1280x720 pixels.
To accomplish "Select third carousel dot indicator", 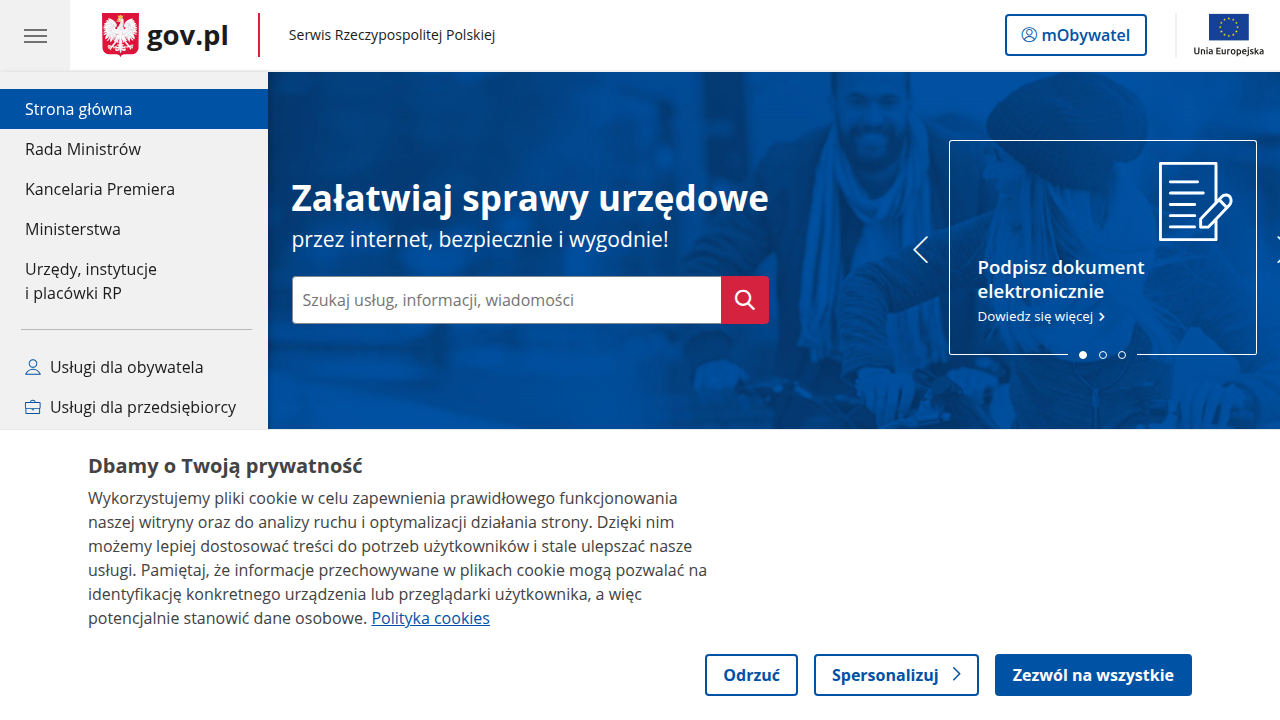I will tap(1122, 355).
